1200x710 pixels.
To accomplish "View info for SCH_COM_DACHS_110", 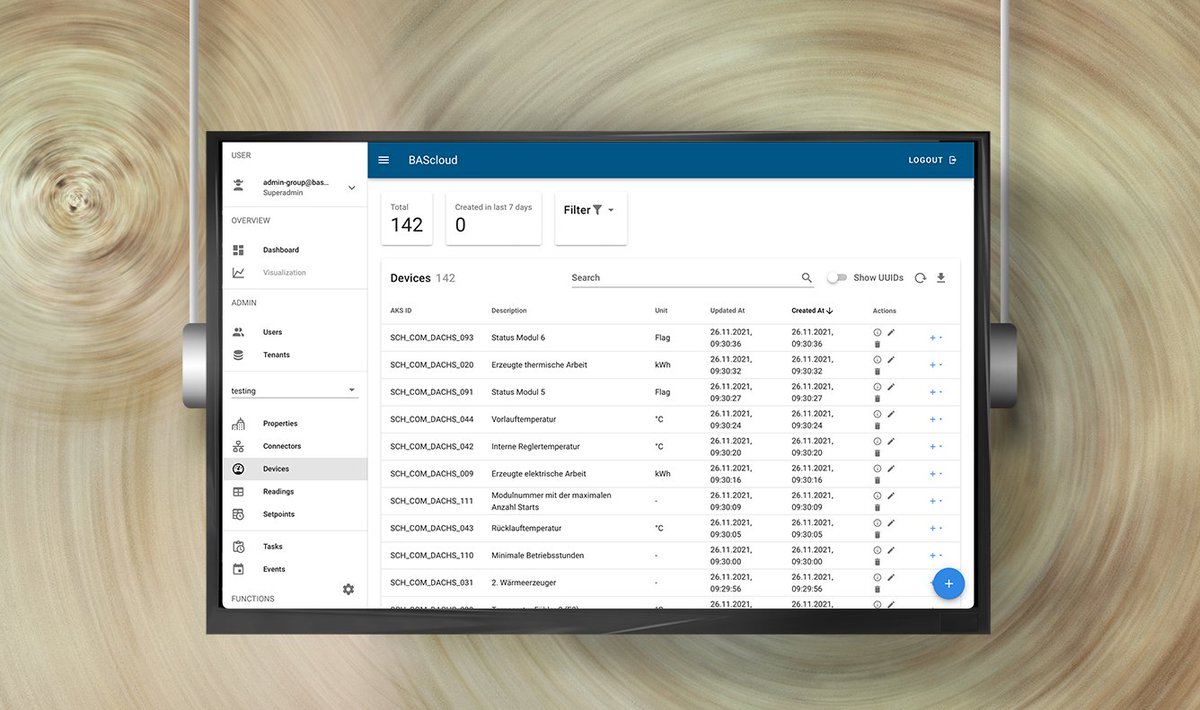I will pyautogui.click(x=877, y=549).
